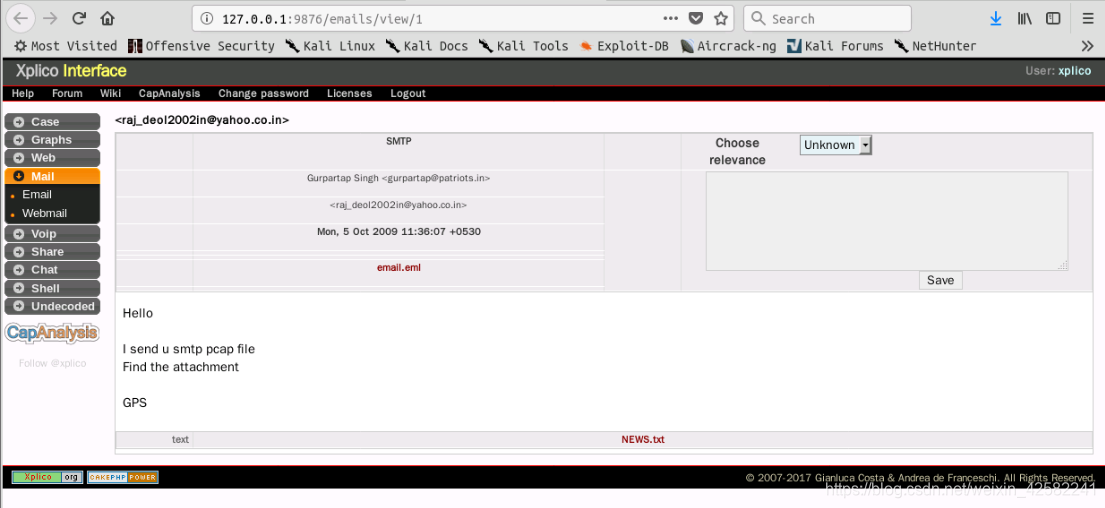The image size is (1105, 508).
Task: Open the NetHunter bookmark
Action: [x=935, y=46]
